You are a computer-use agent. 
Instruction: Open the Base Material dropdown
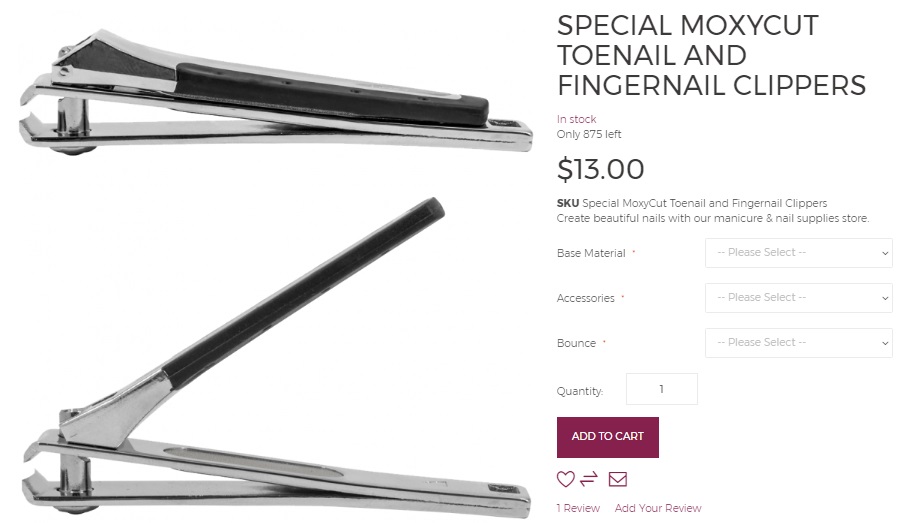click(799, 253)
